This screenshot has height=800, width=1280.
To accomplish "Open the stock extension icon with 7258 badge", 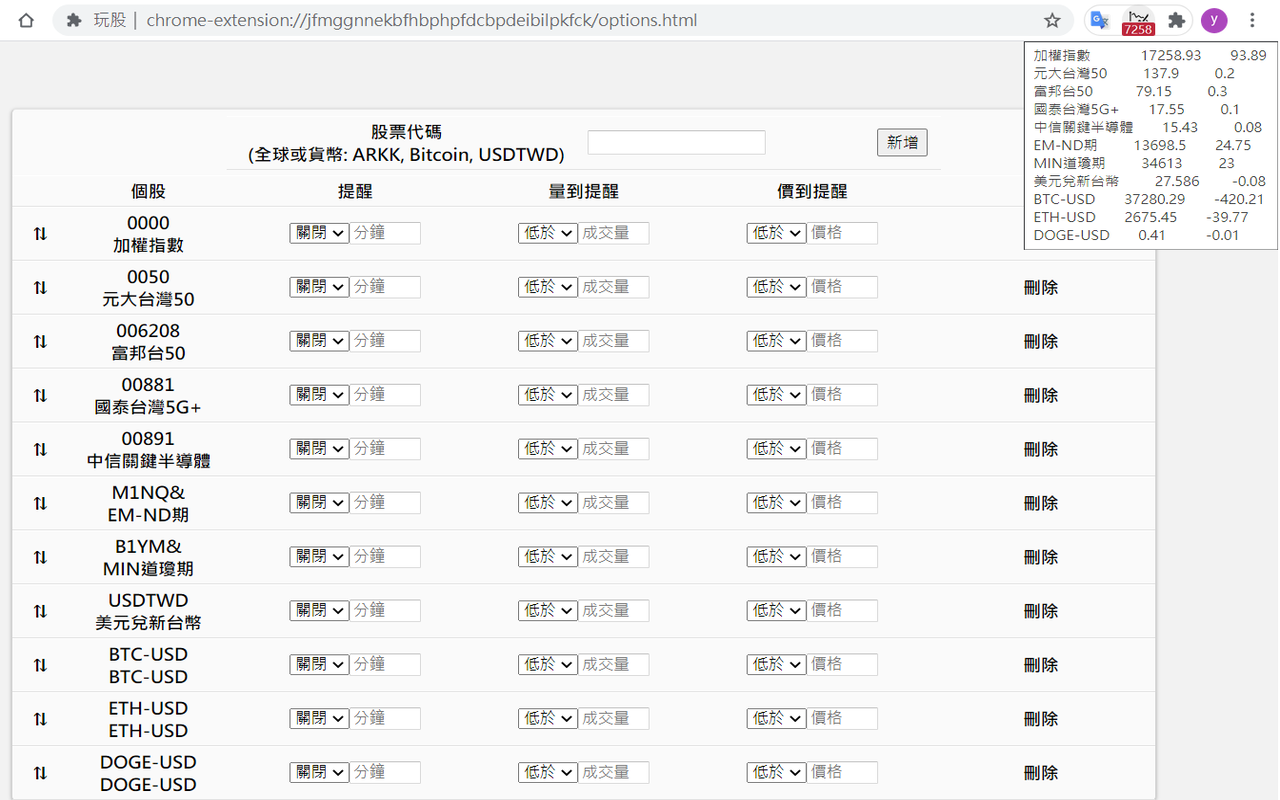I will point(1138,21).
